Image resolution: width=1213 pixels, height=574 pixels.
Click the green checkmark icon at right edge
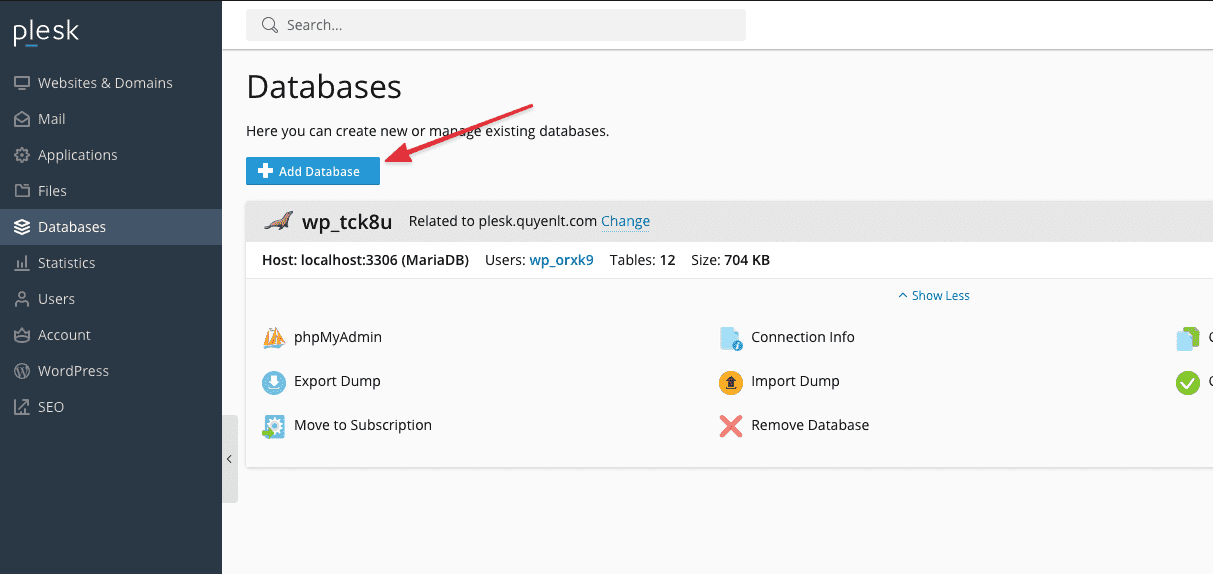[x=1187, y=382]
